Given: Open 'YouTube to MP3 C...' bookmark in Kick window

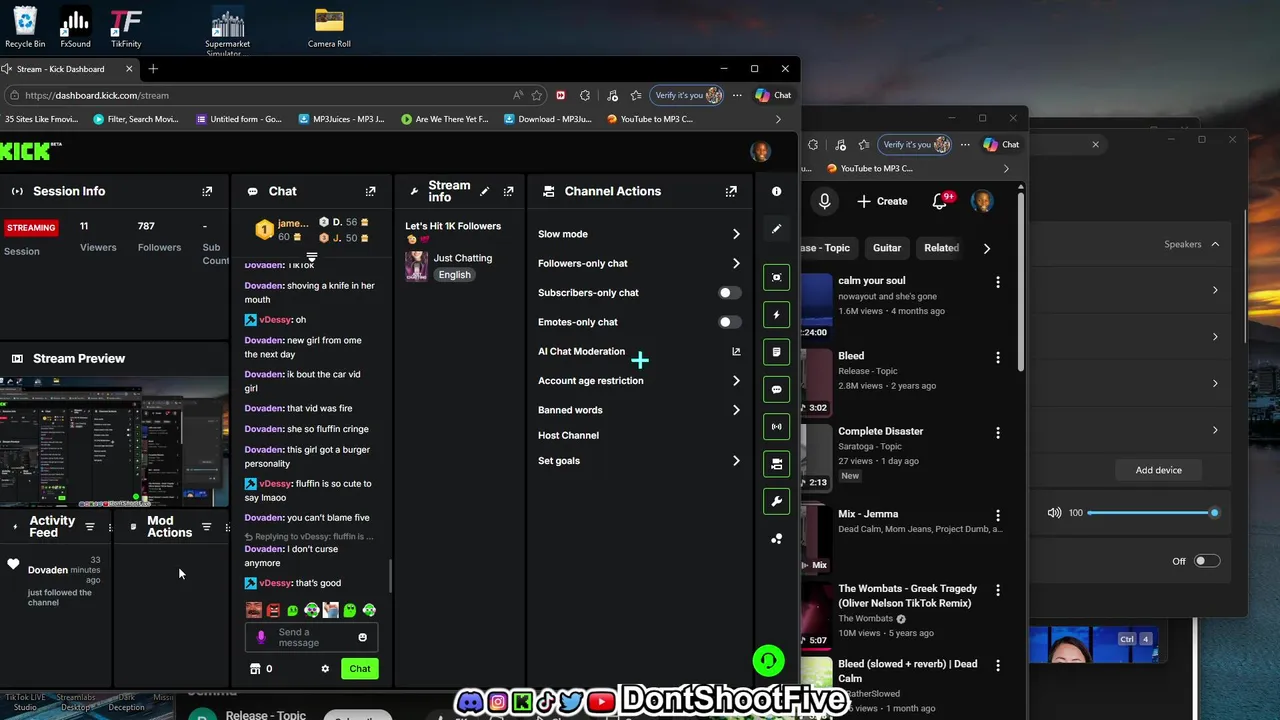Looking at the screenshot, I should 651,119.
